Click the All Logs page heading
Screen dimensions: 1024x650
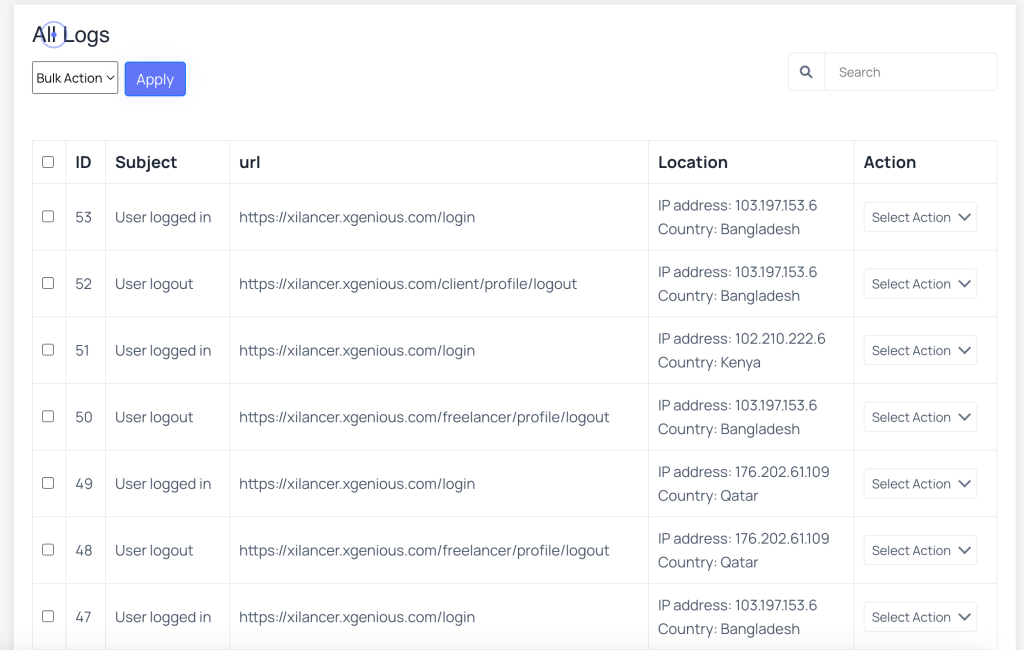pos(71,35)
